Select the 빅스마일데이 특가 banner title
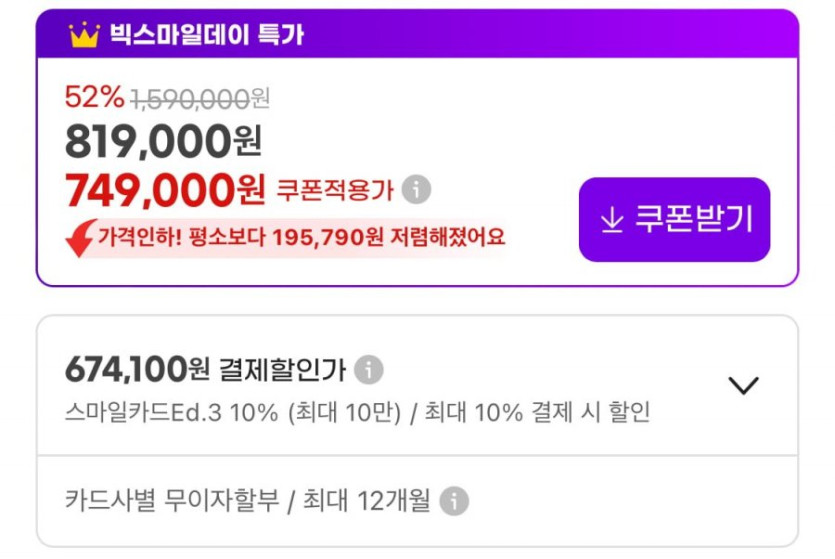This screenshot has height=559, width=835. (207, 35)
